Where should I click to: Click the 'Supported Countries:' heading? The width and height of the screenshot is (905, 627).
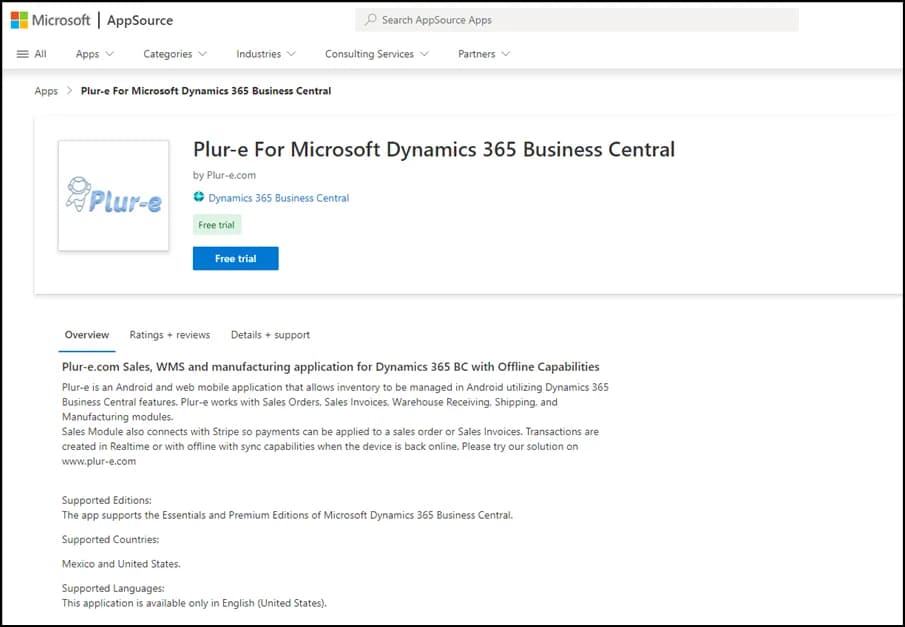coord(110,539)
